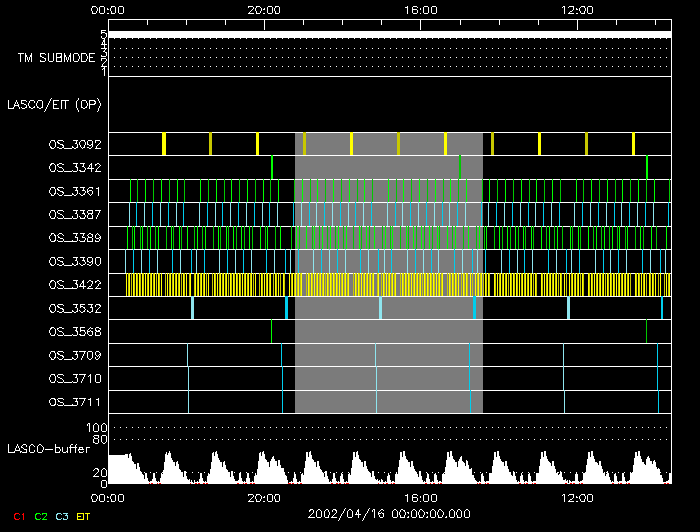The image size is (700, 532).
Task: Click the OS_3709 row label
Action: tap(74, 355)
